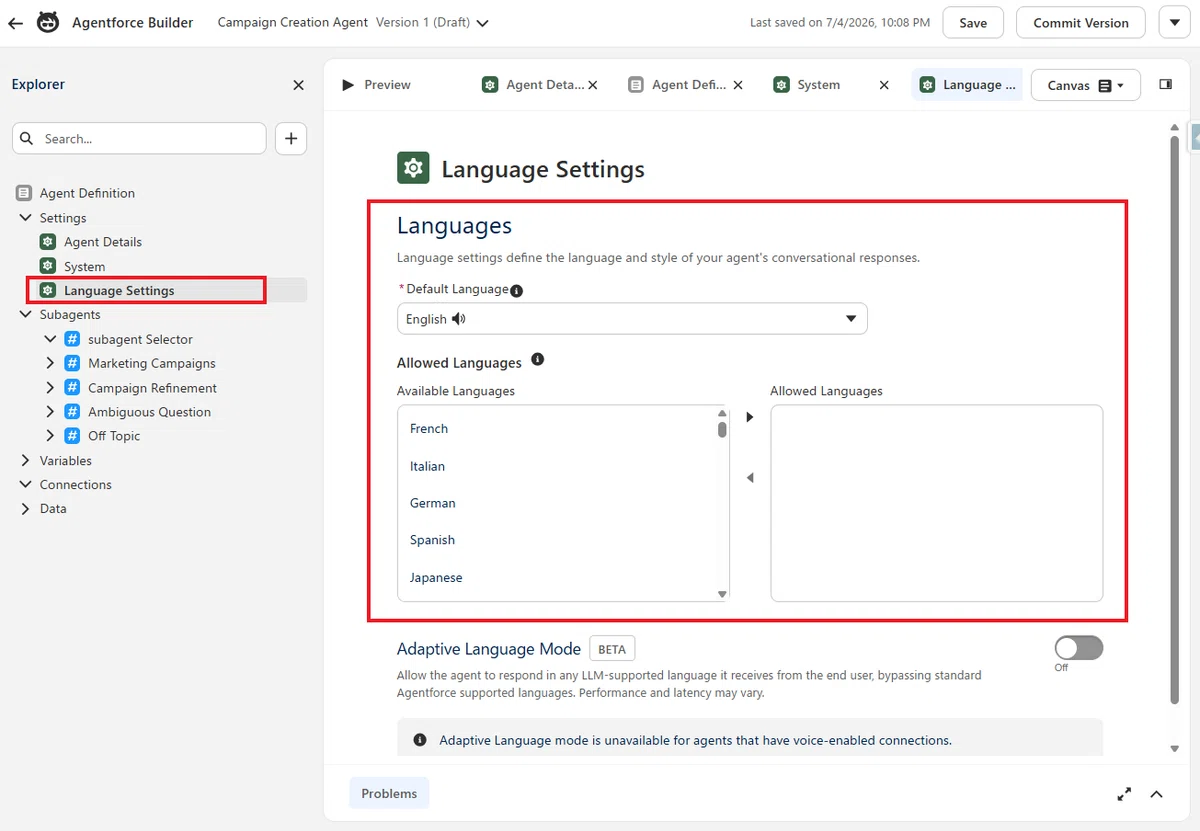Screen dimensions: 1200x831
Task: Click the System gear icon in Explorer
Action: pos(48,266)
